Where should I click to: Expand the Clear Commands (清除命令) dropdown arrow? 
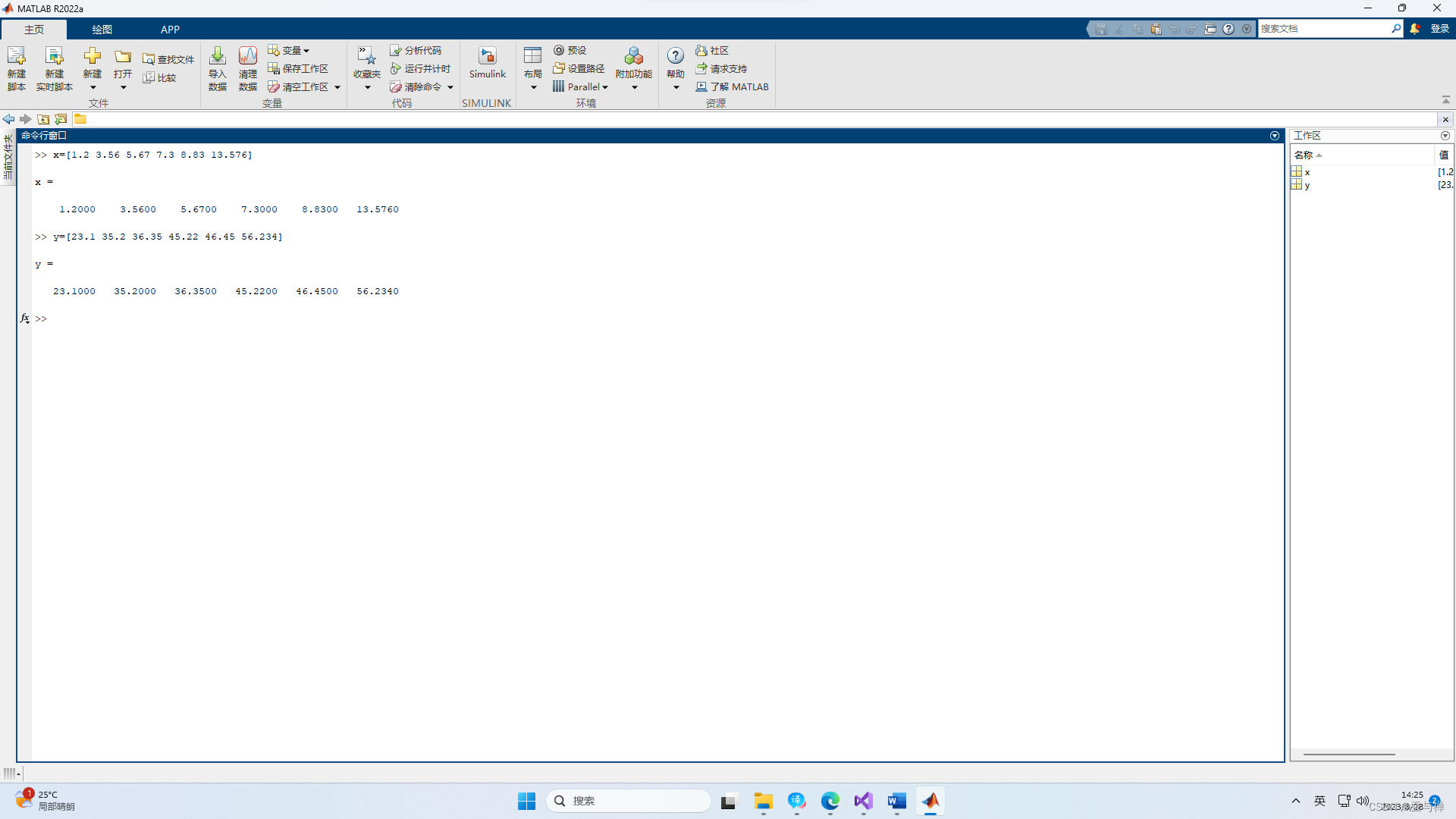click(450, 87)
